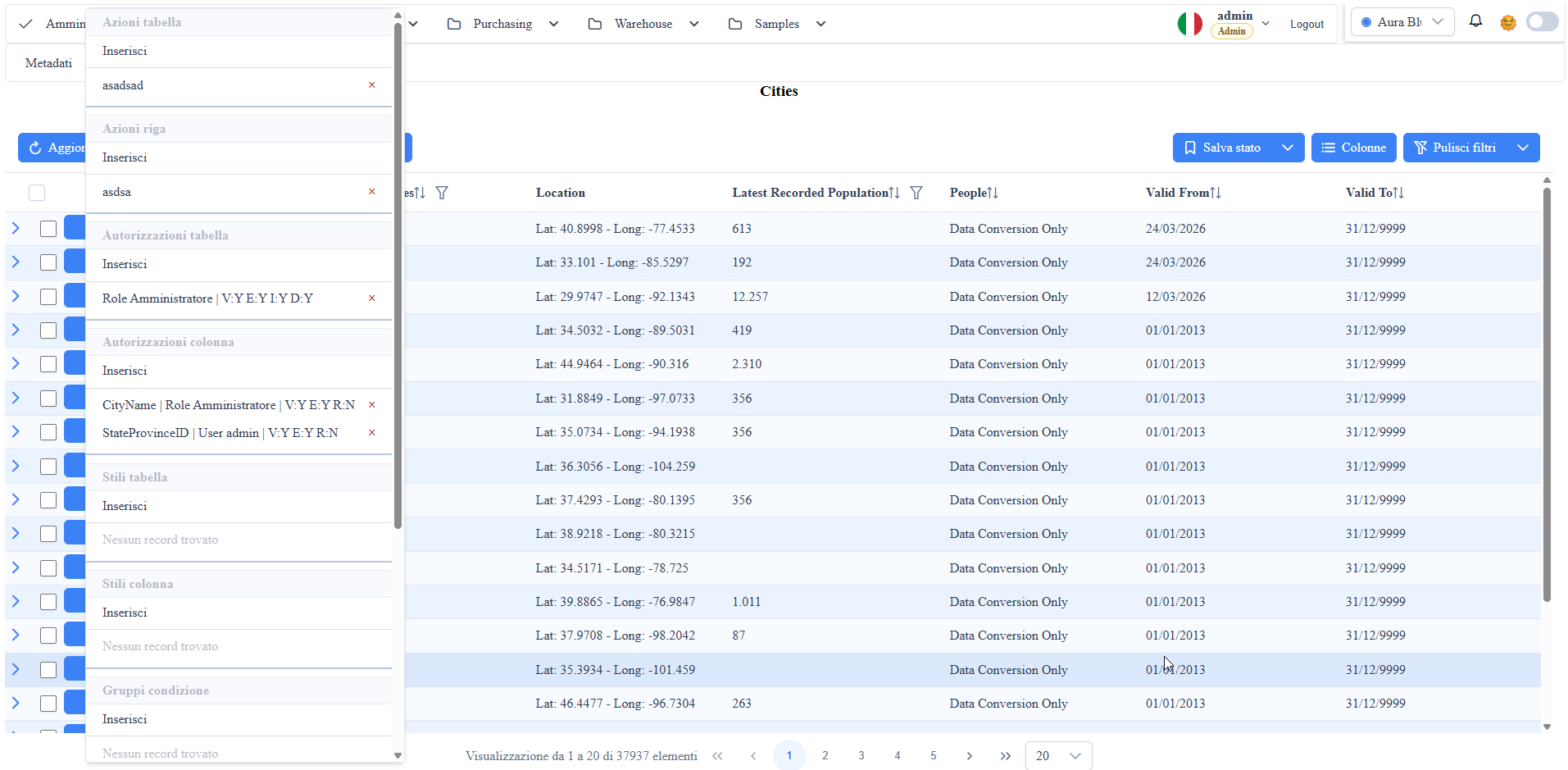This screenshot has width=1568, height=770.
Task: Check the row with Lat 35.0734
Action: click(x=48, y=432)
